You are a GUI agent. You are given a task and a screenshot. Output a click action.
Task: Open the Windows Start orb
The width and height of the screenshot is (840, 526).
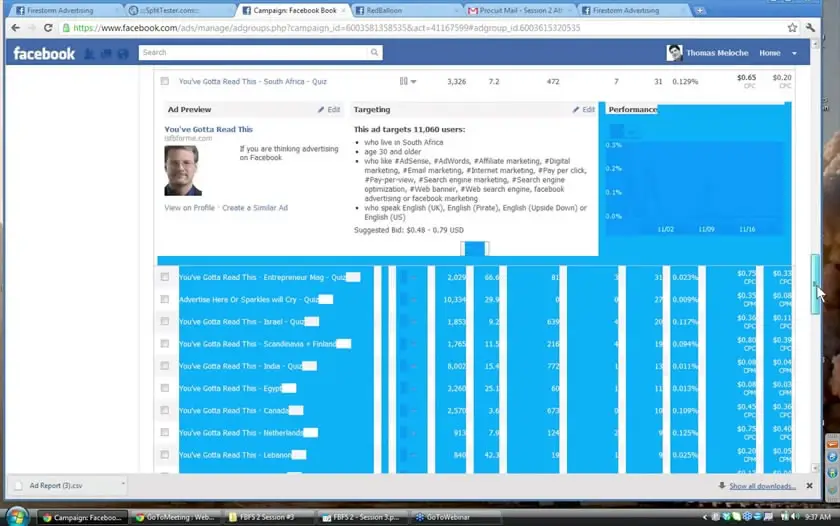coord(17,517)
